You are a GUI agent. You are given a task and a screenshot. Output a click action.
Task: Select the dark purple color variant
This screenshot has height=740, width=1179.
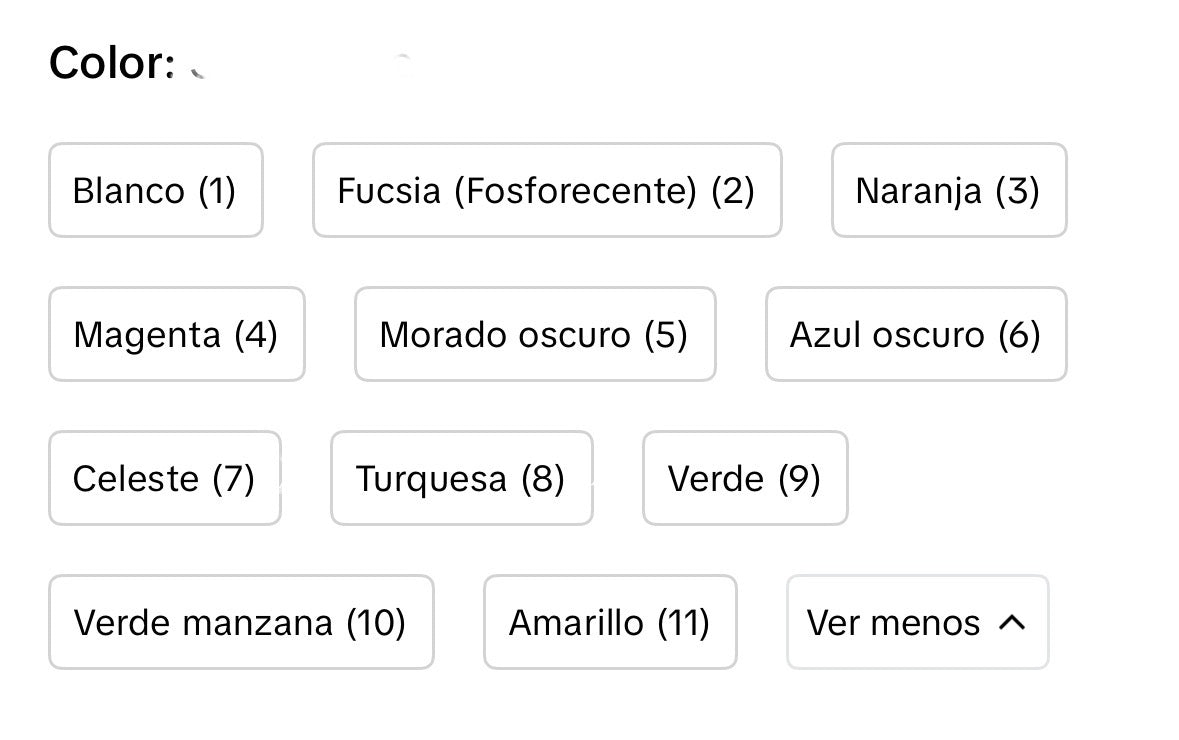(x=534, y=334)
